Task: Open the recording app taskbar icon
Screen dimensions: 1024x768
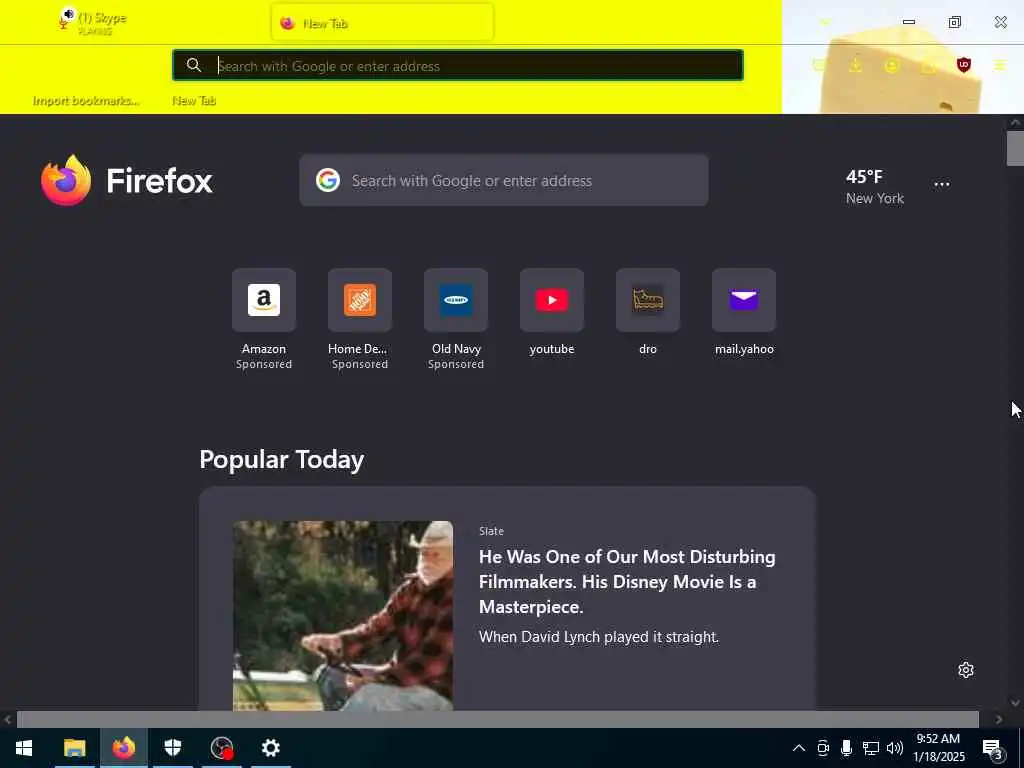Action: coord(221,748)
